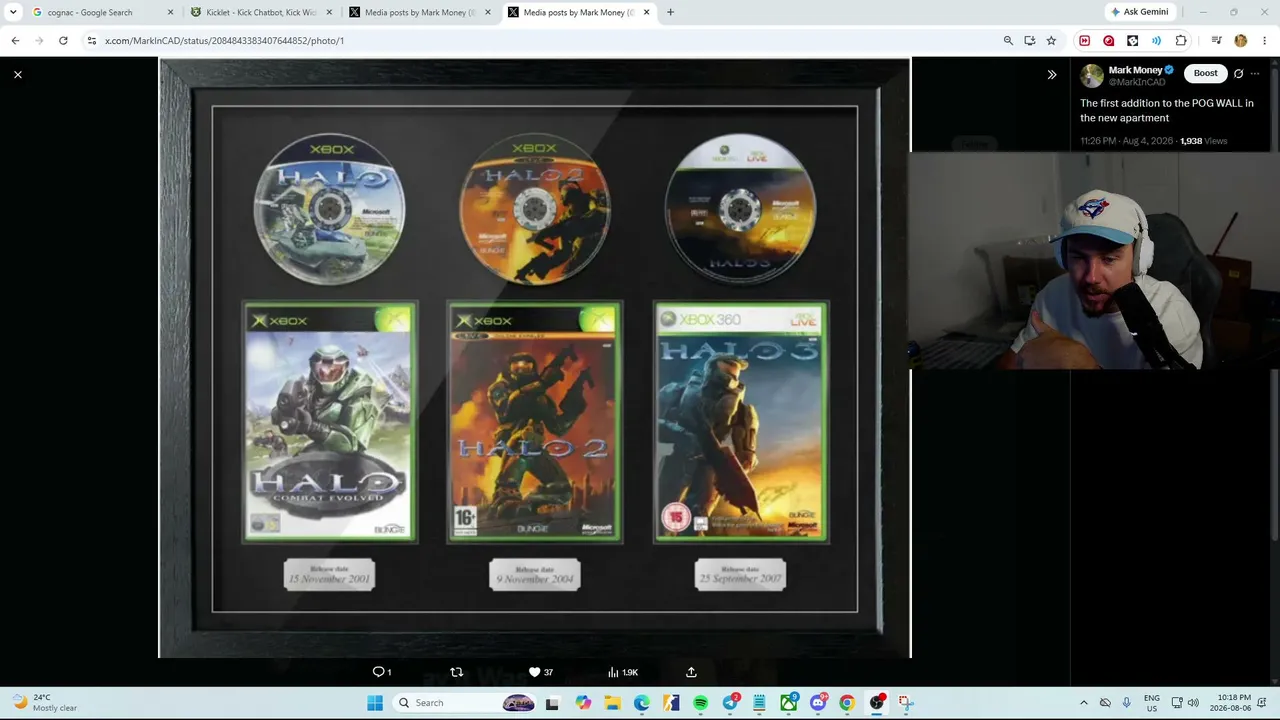
Task: Expand the Chrome tab search dropdown
Action: [x=13, y=12]
